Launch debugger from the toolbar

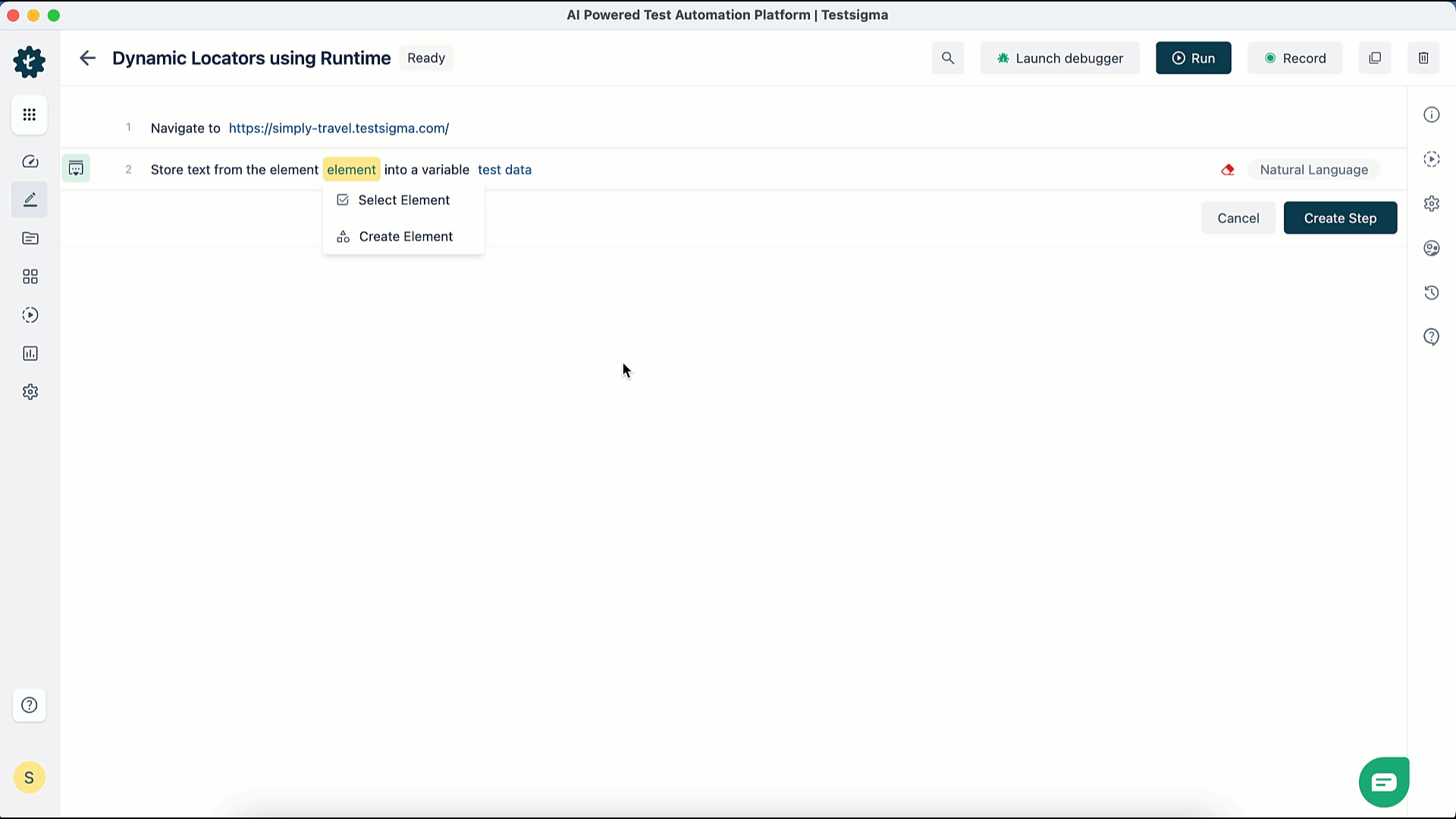[1059, 58]
